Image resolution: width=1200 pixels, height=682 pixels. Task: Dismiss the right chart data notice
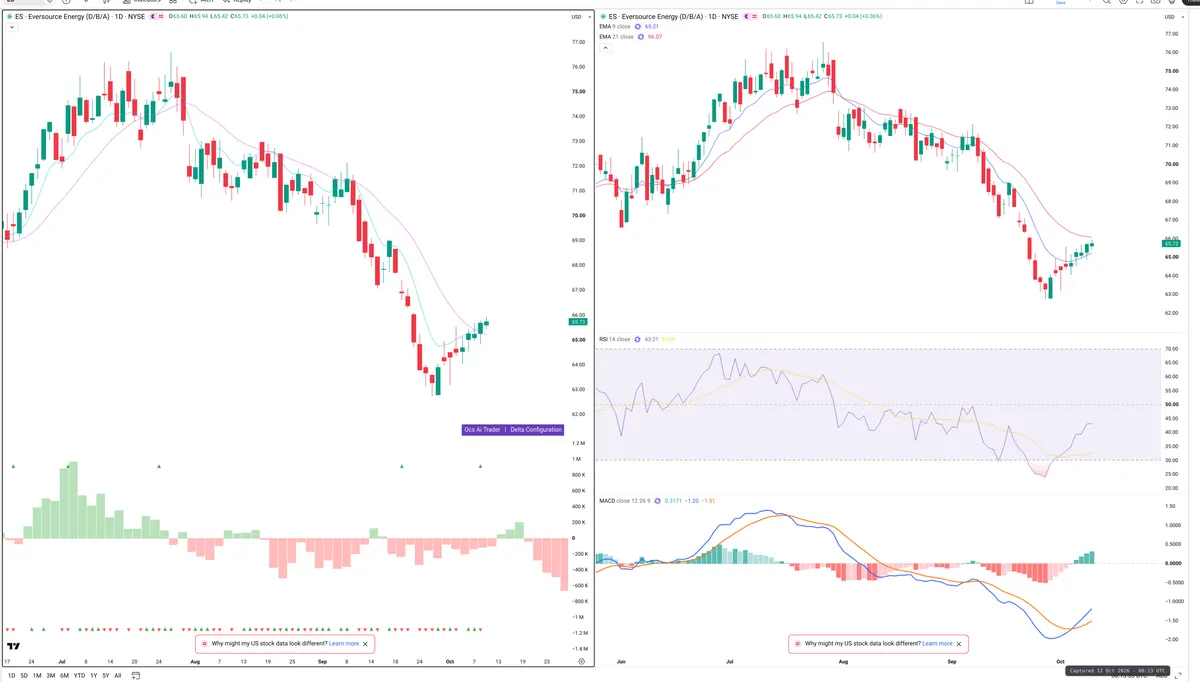point(960,644)
